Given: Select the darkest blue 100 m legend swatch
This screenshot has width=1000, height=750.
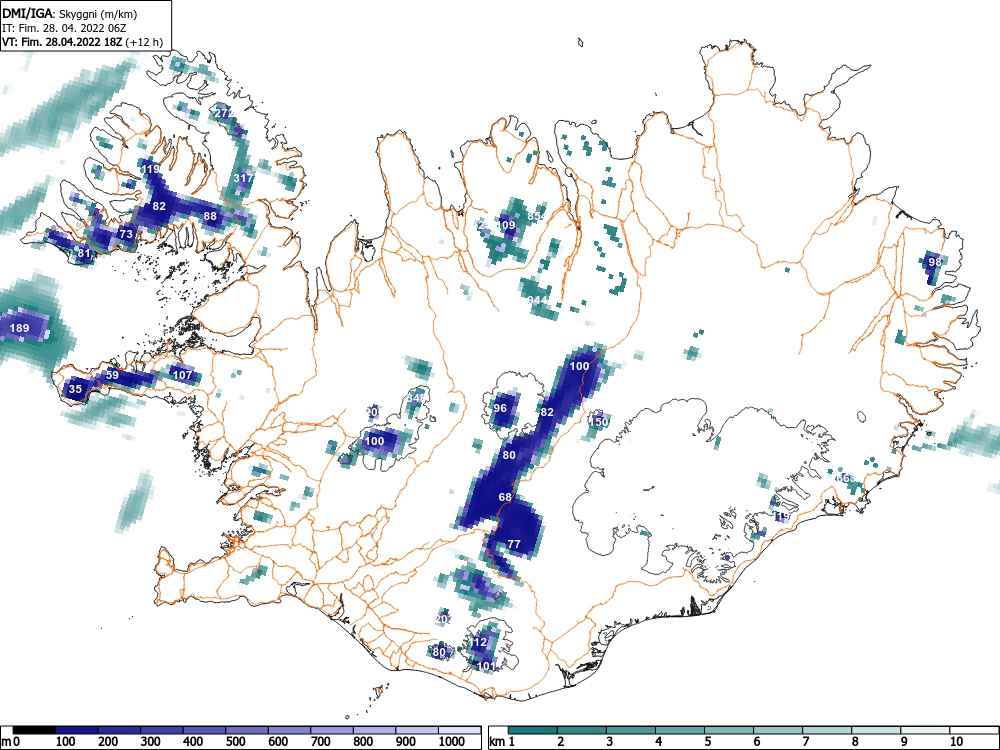Looking at the screenshot, I should click(x=77, y=730).
